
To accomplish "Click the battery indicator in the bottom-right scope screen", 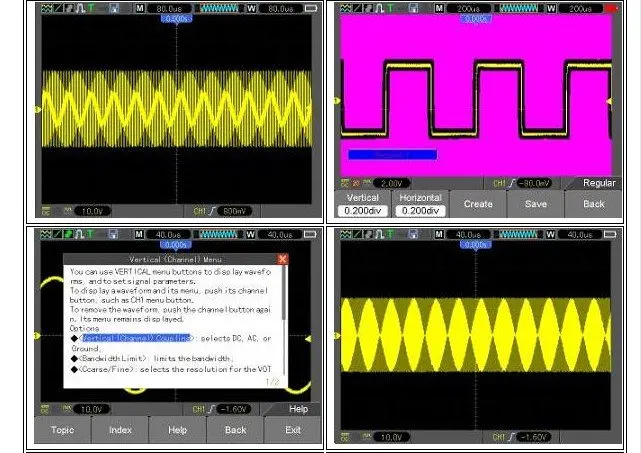I will click(610, 234).
